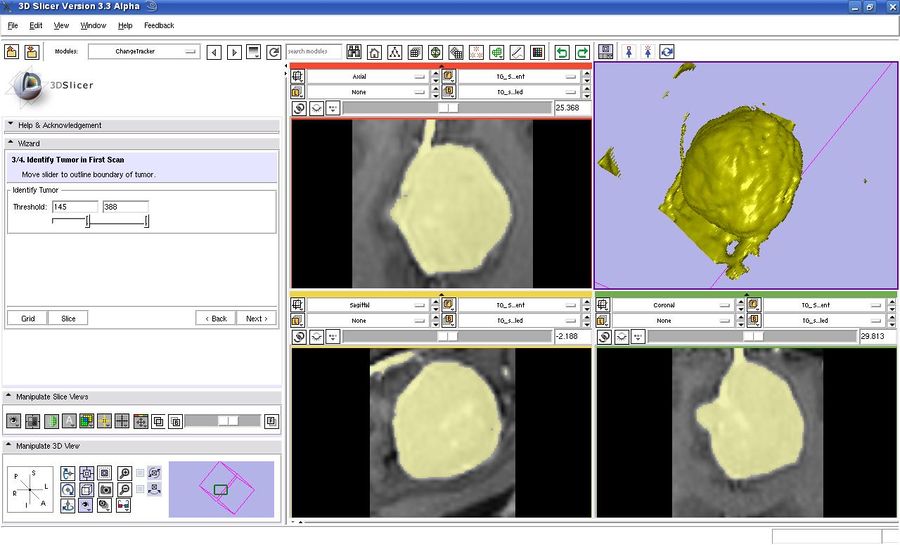Open the Feedback menu

pos(158,25)
